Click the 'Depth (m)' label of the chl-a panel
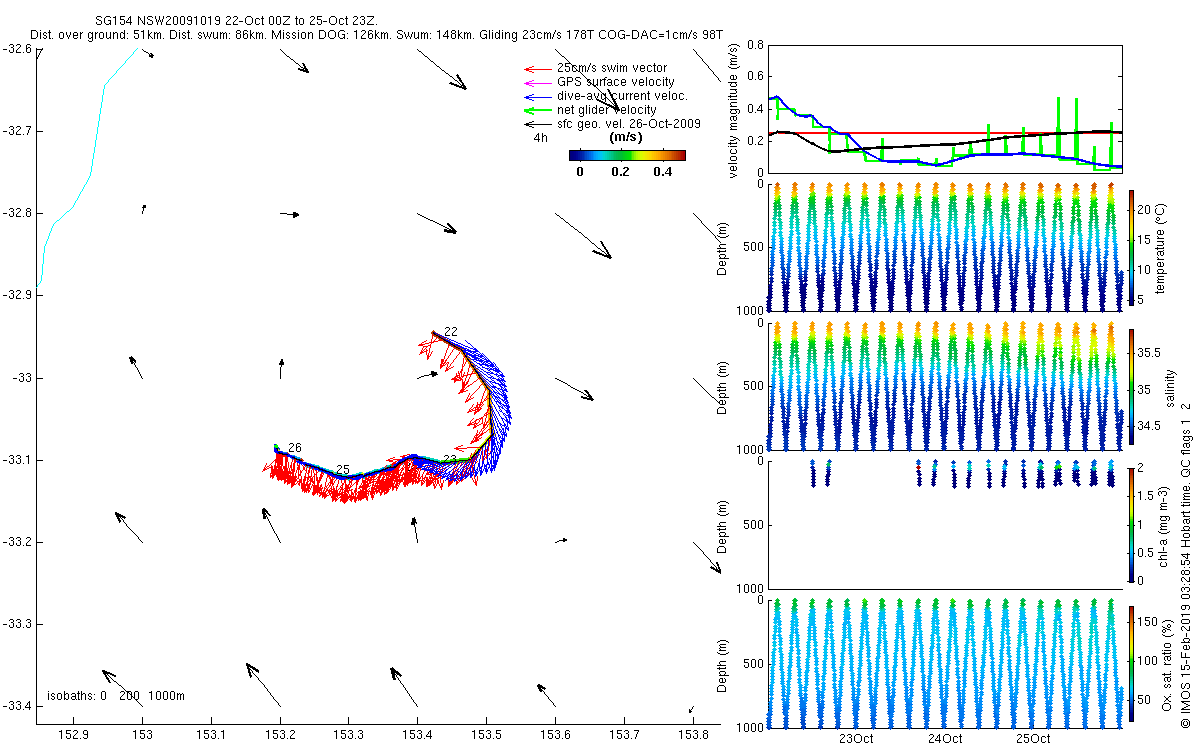This screenshot has width=1200, height=750. point(724,526)
